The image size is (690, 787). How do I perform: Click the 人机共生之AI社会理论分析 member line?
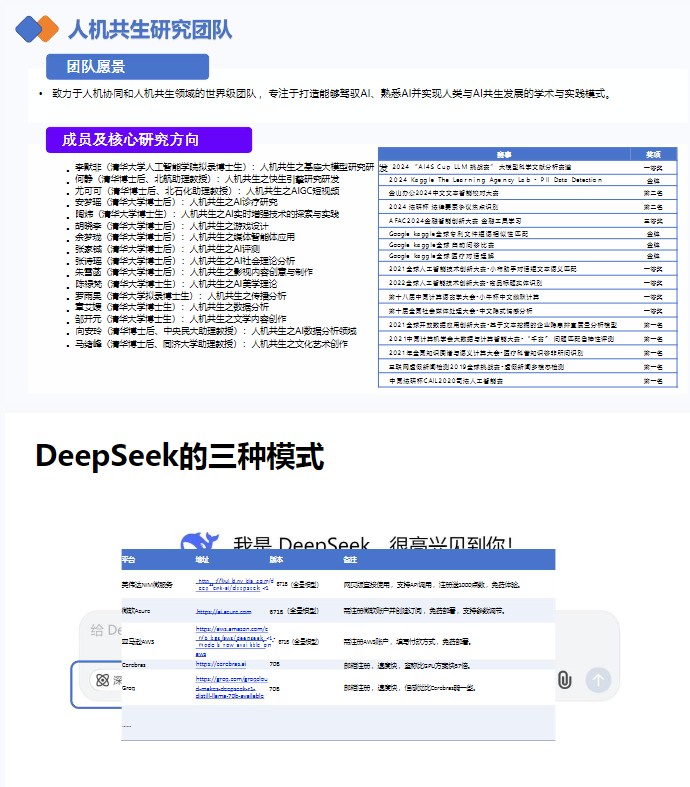(x=185, y=260)
